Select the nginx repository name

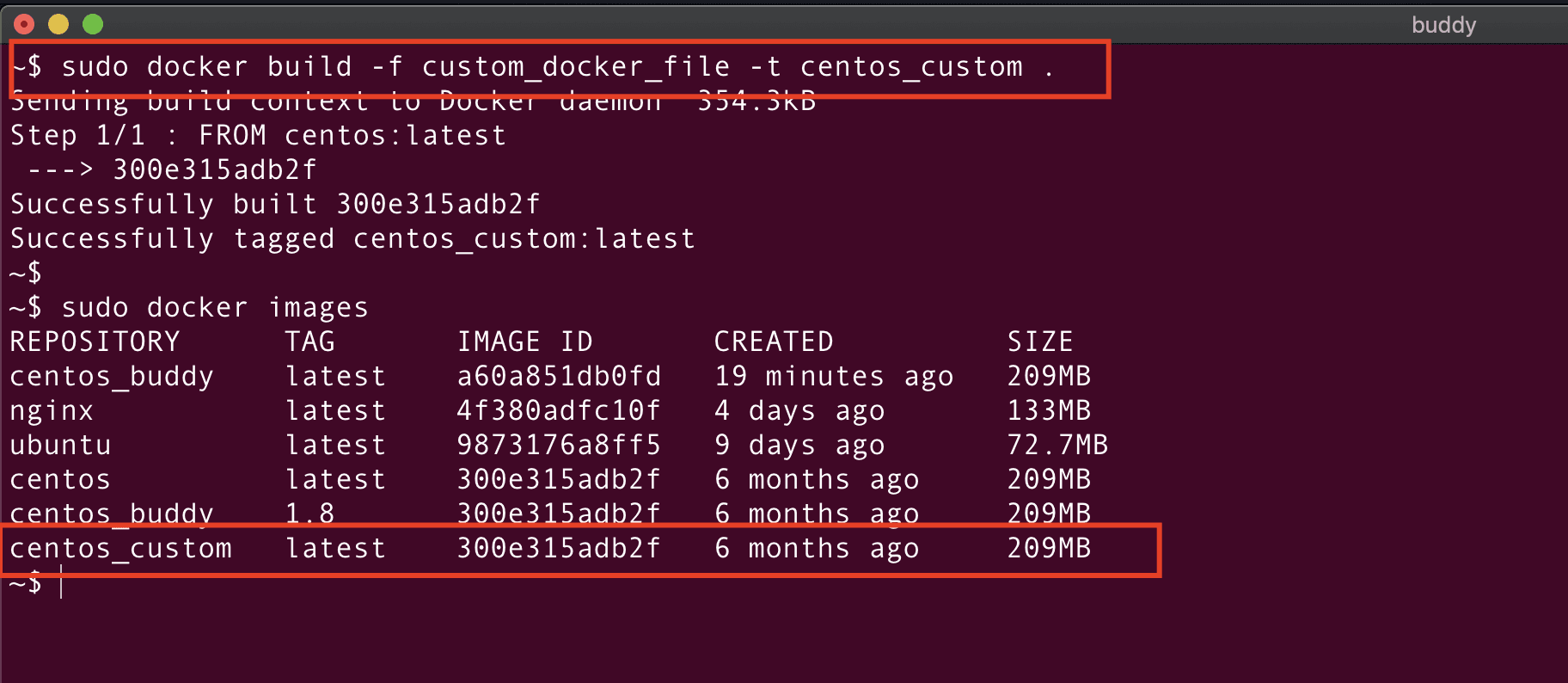[x=52, y=411]
